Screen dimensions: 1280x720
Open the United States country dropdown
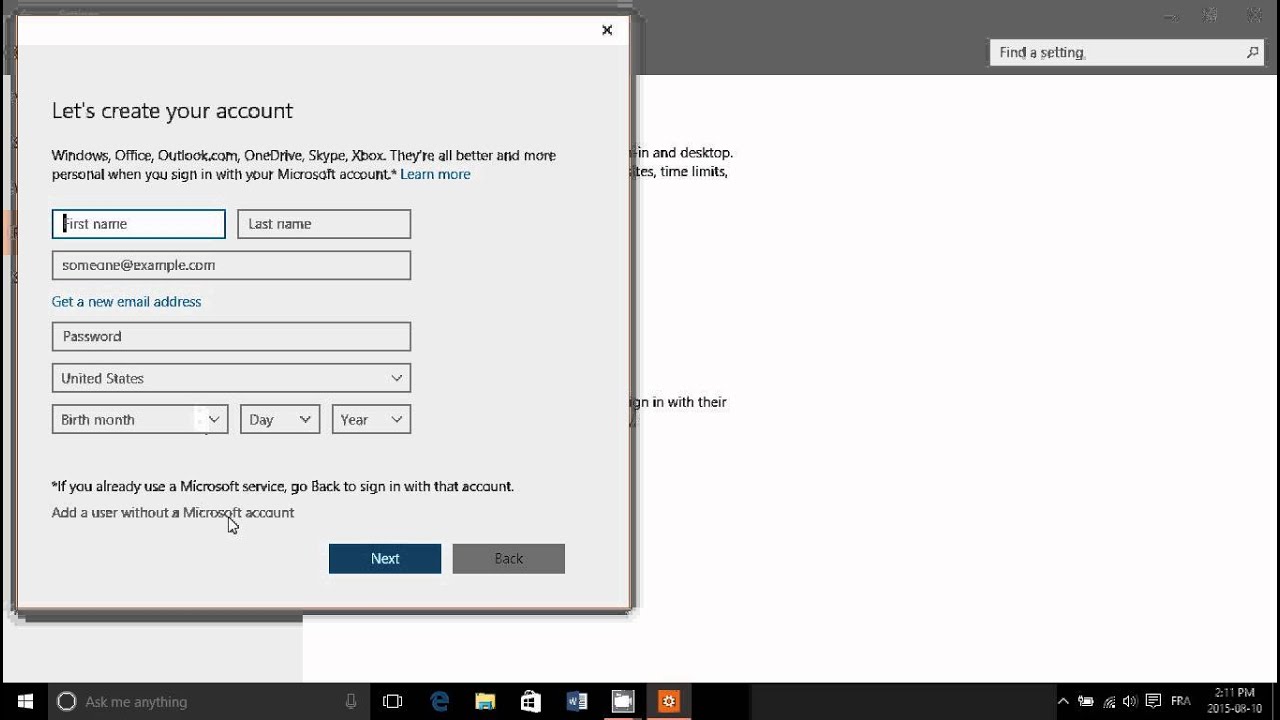tap(231, 378)
